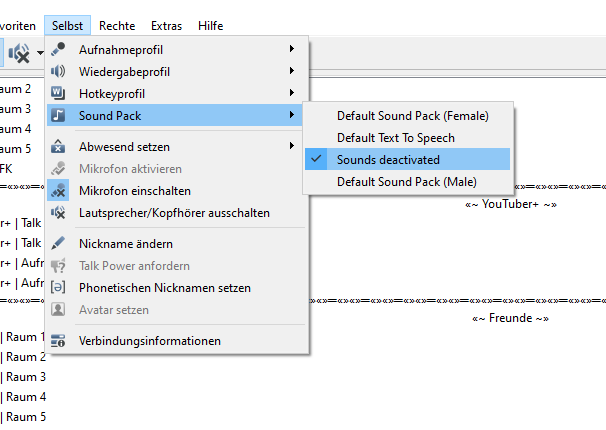
Task: Click the speaker icon beside Wiedergabeprofil
Action: click(x=58, y=71)
